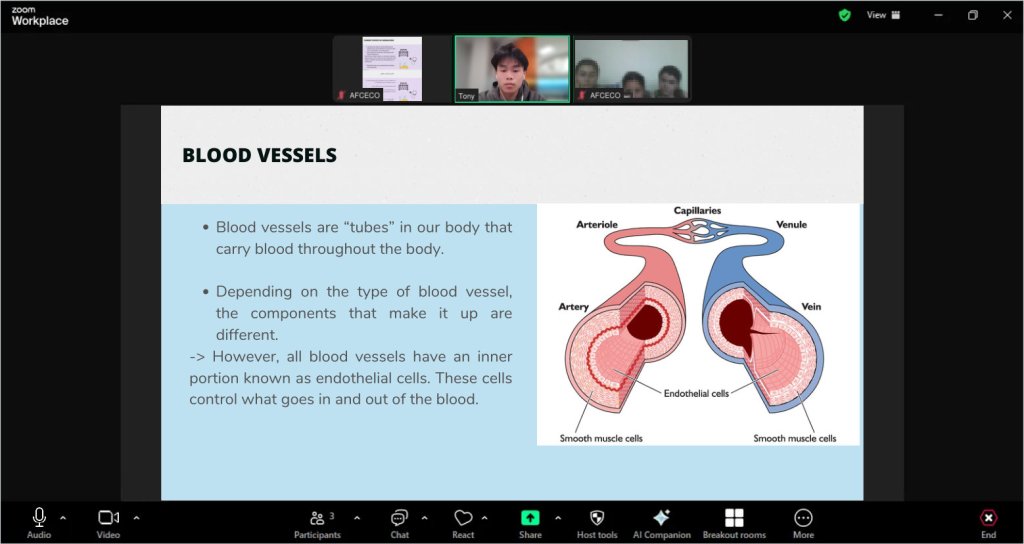Open the Participants panel

click(x=317, y=523)
